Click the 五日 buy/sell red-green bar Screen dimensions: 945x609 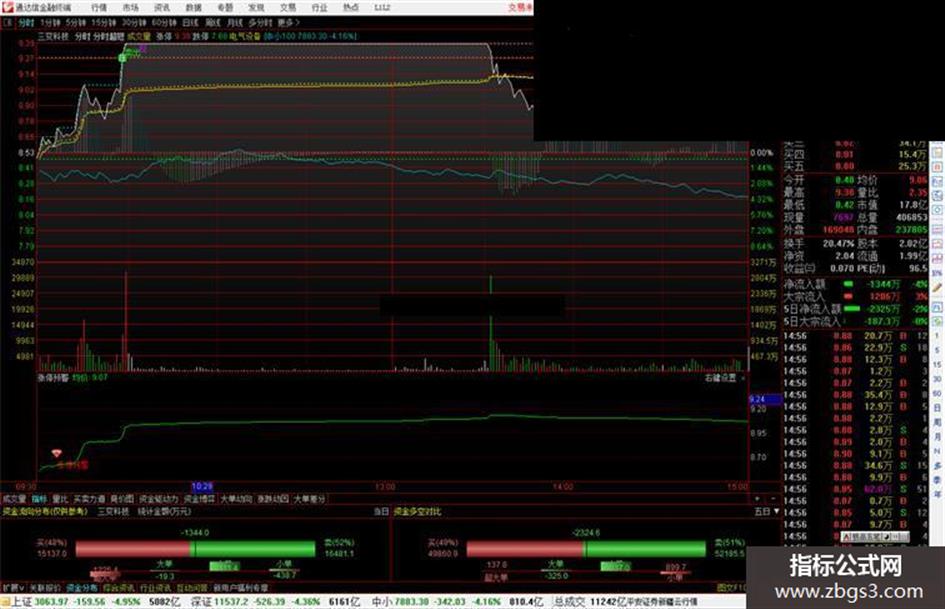point(586,548)
